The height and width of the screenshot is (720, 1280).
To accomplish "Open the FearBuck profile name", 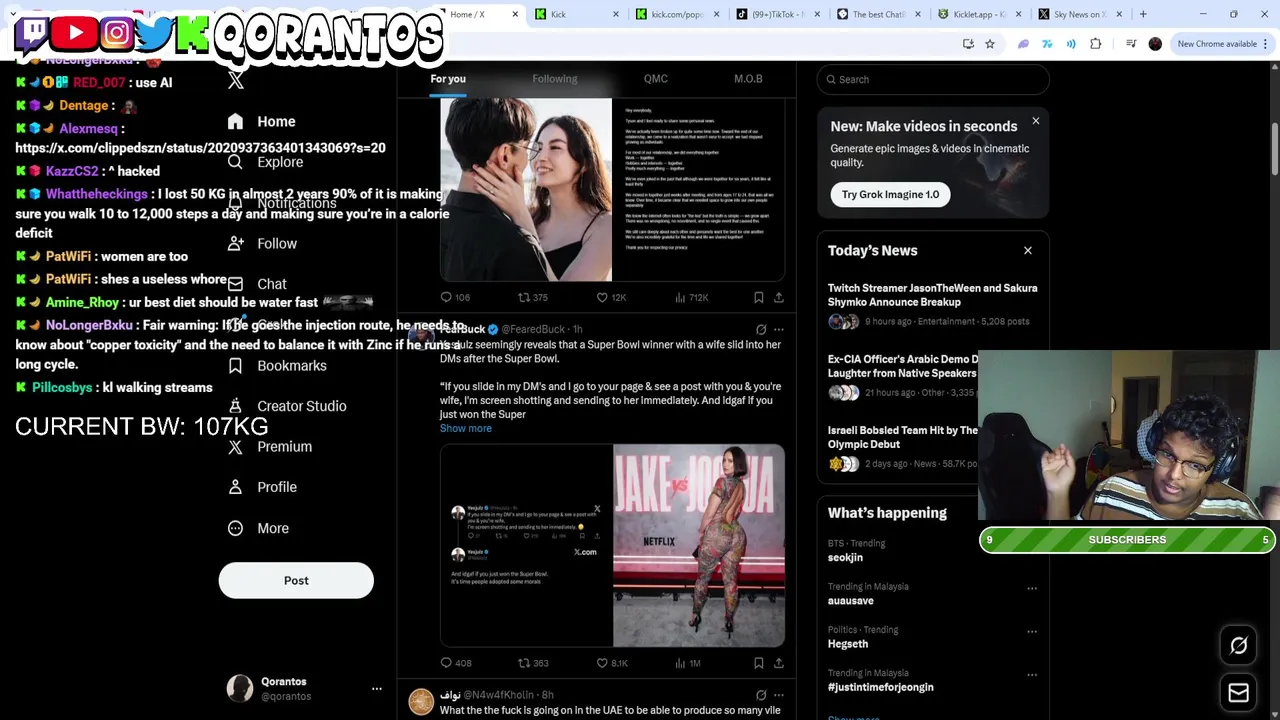I will point(464,329).
